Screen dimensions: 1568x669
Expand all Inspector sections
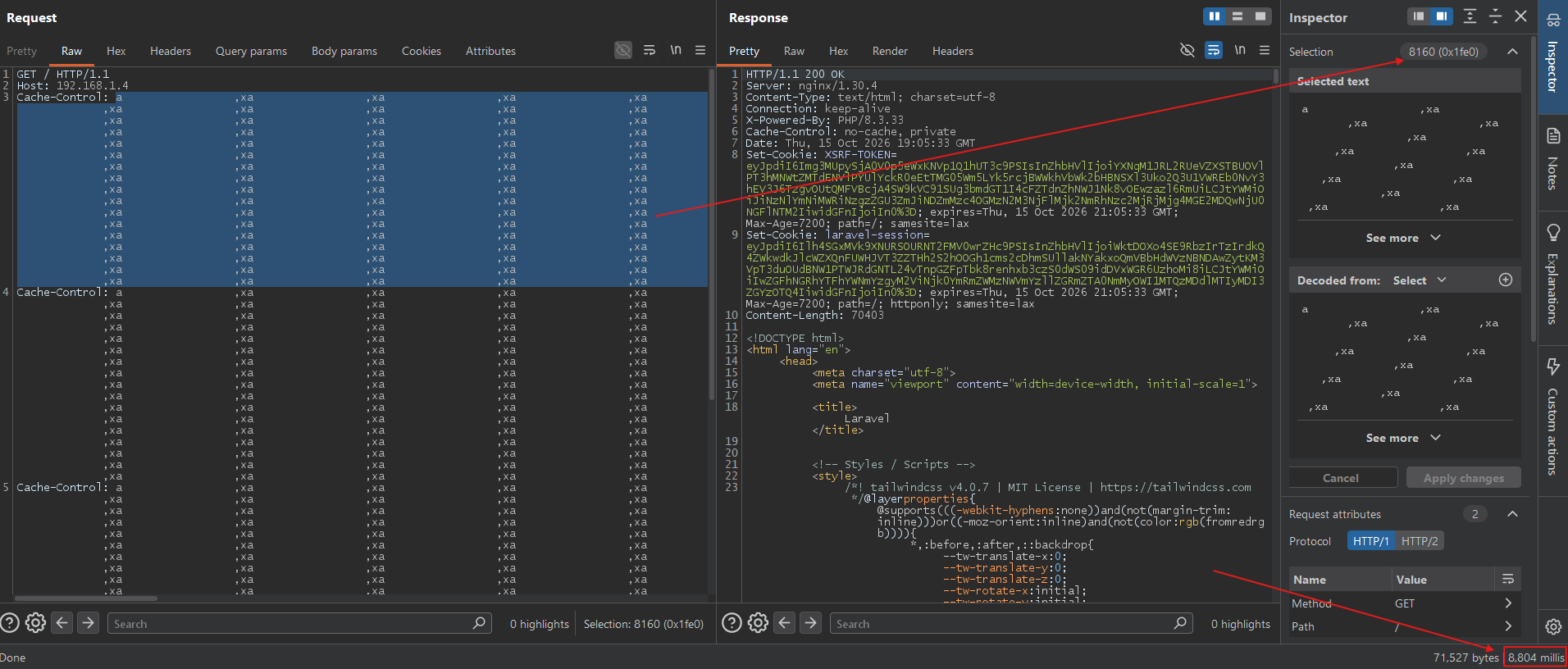1470,16
